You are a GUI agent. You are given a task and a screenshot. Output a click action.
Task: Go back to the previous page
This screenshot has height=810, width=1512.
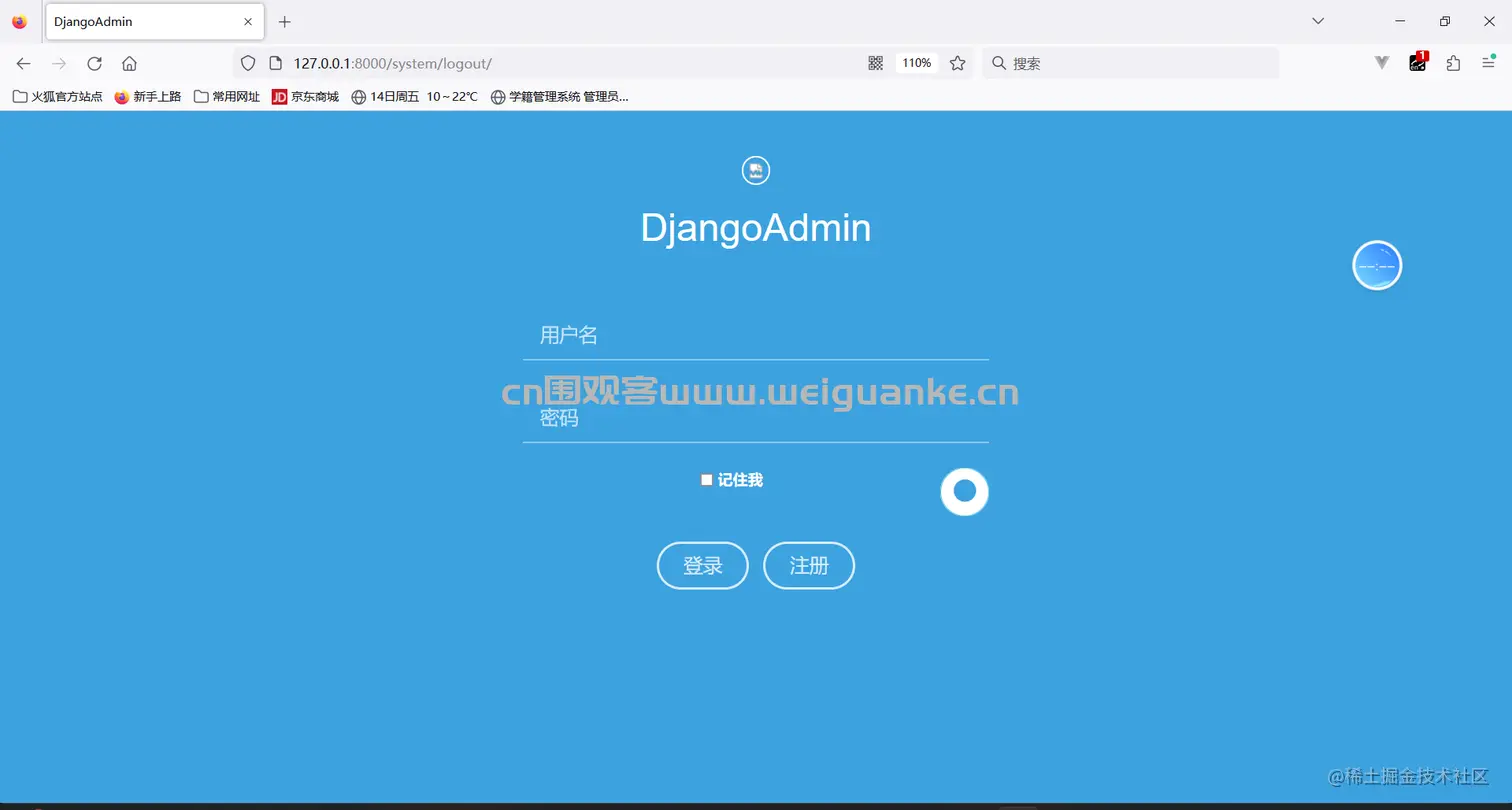pyautogui.click(x=23, y=63)
